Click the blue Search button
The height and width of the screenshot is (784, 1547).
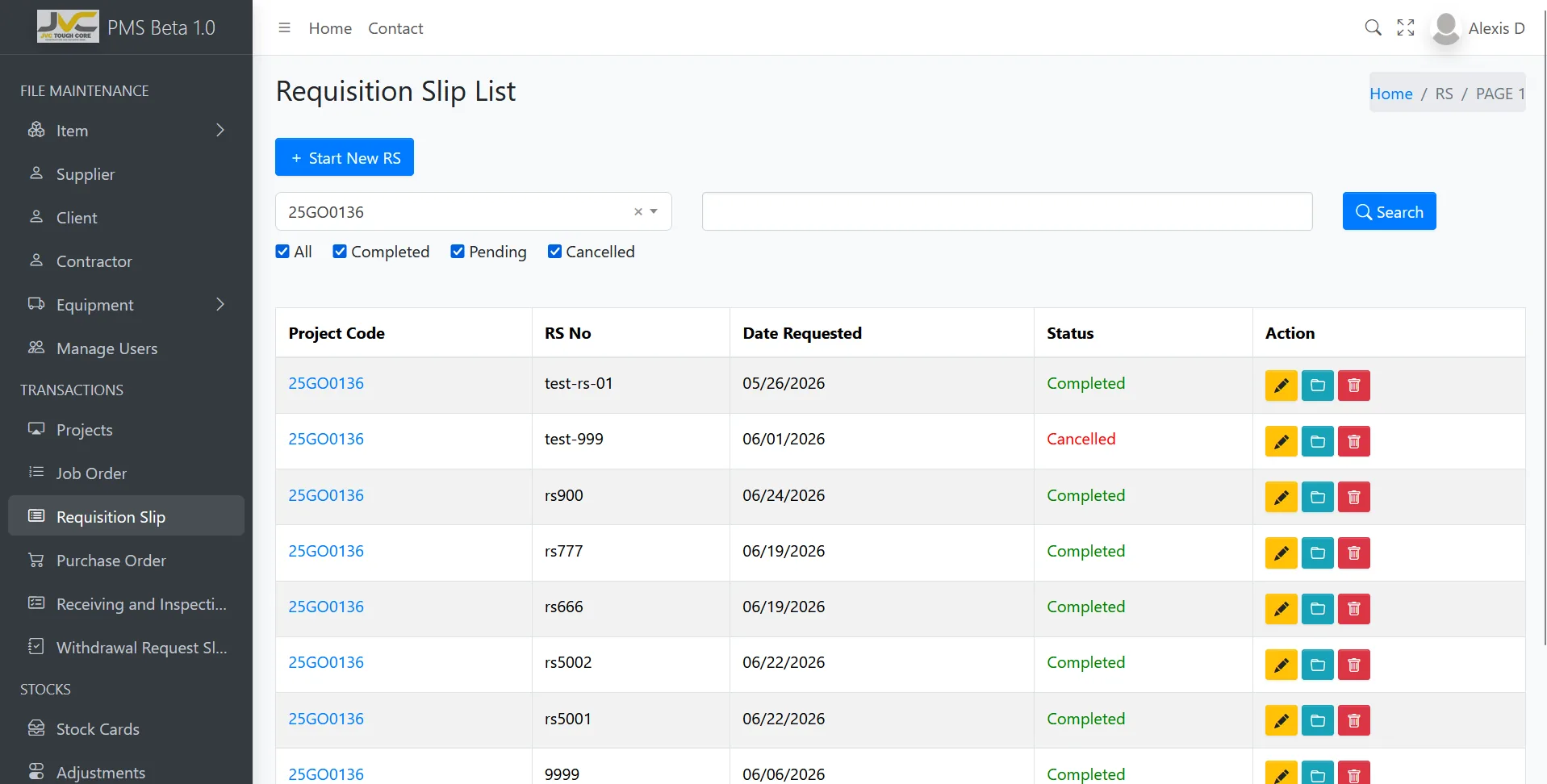click(x=1389, y=211)
